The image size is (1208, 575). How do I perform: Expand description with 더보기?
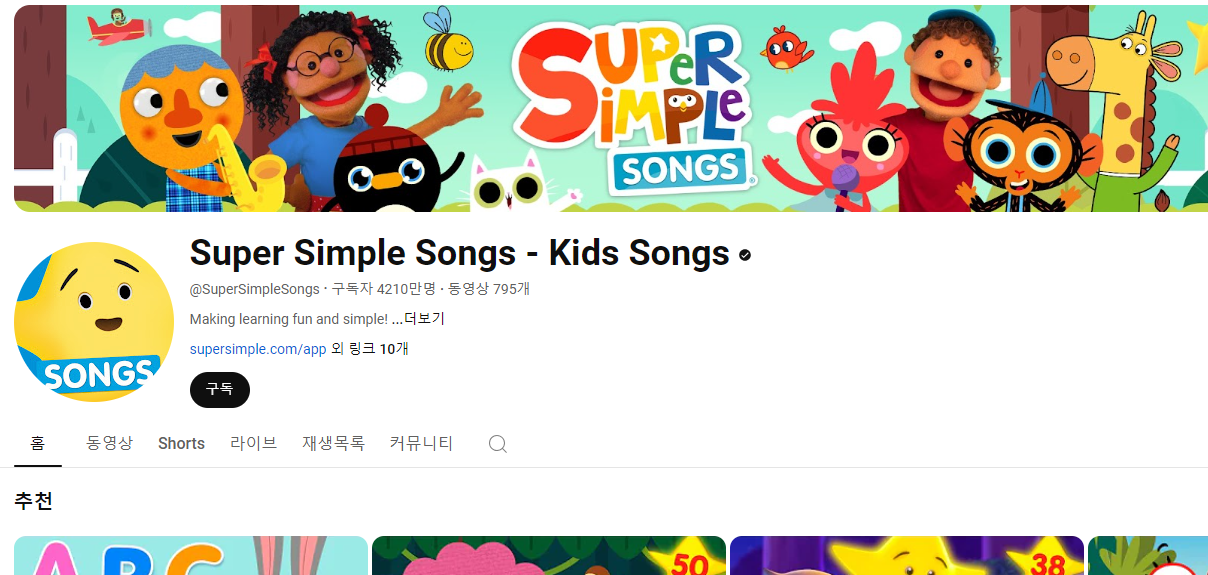click(x=424, y=319)
